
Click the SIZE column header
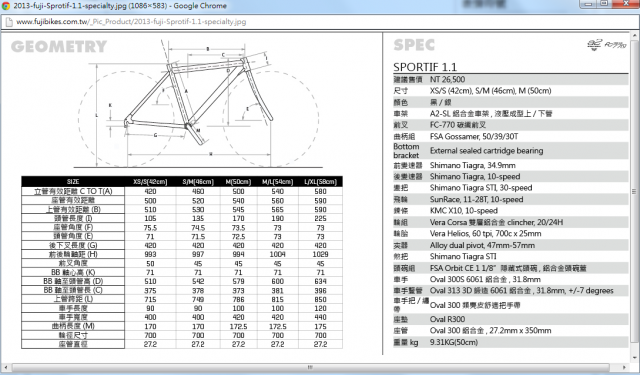pyautogui.click(x=73, y=182)
